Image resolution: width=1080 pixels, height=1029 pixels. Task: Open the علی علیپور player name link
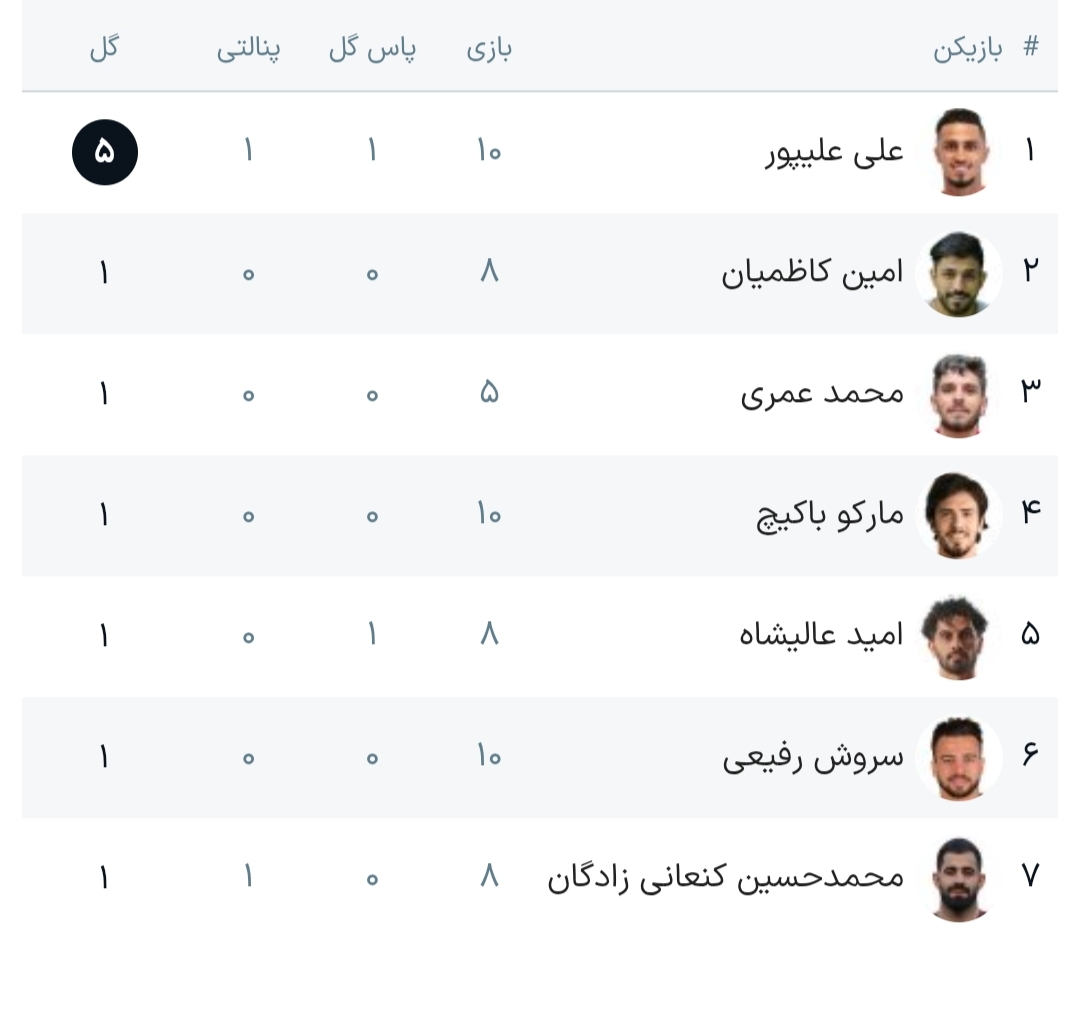pos(834,152)
